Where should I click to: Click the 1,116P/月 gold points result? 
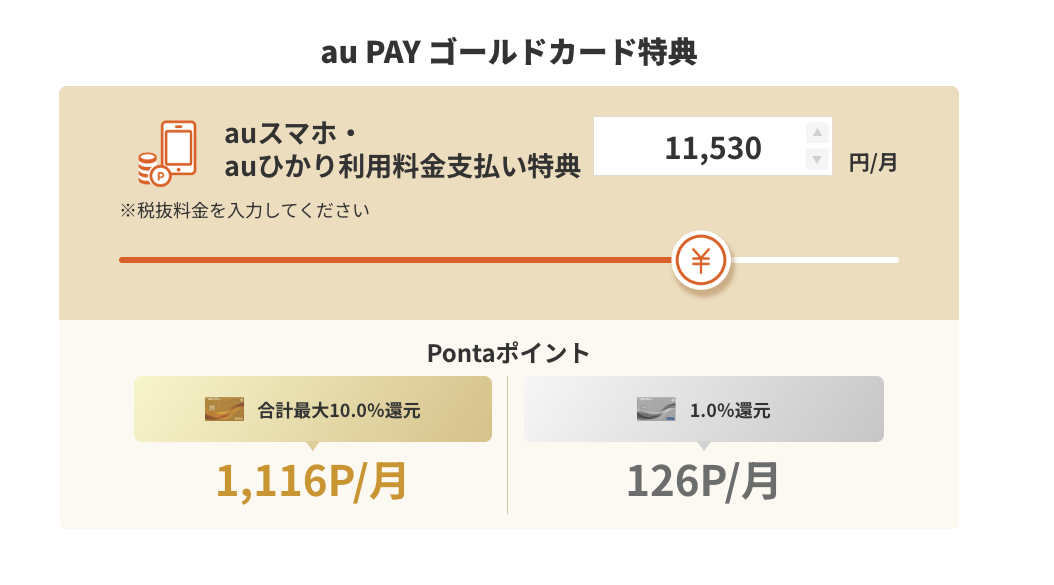coord(312,481)
